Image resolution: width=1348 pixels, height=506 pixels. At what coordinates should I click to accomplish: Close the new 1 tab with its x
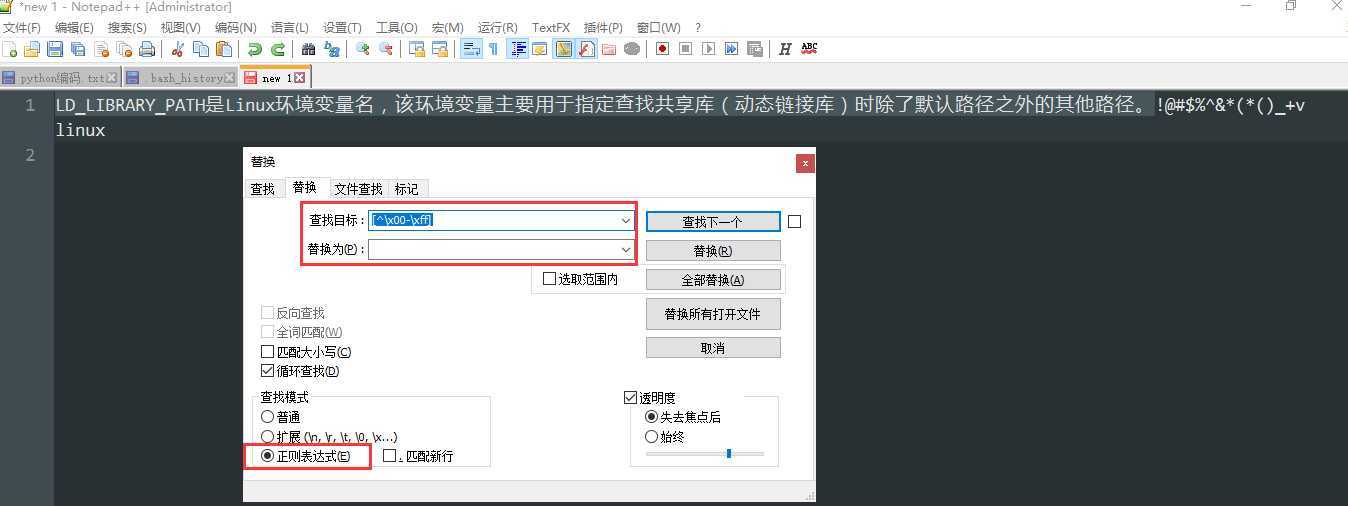(x=299, y=77)
